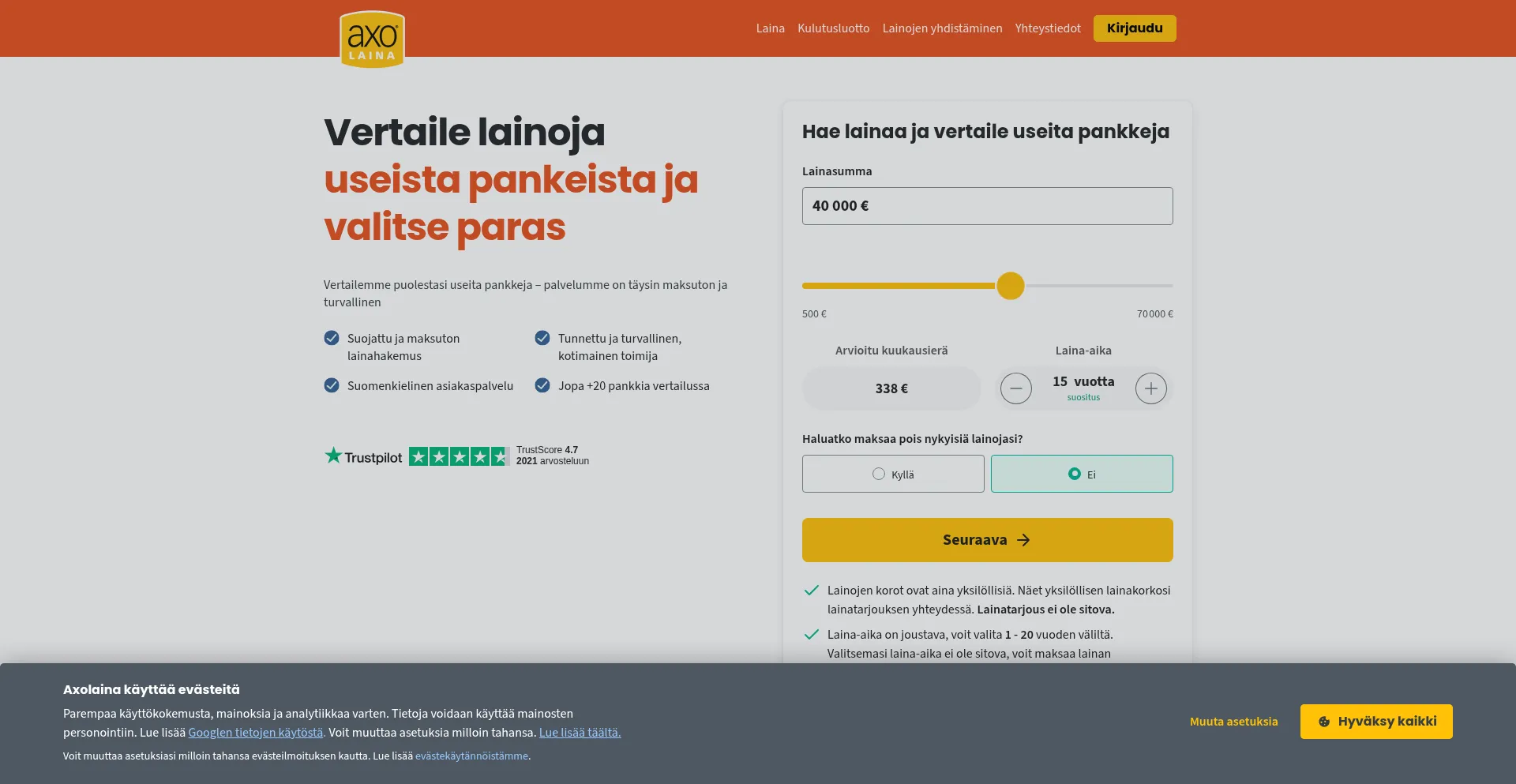The height and width of the screenshot is (784, 1516).
Task: Click the Arvioitu kuukausierä label
Action: point(891,351)
